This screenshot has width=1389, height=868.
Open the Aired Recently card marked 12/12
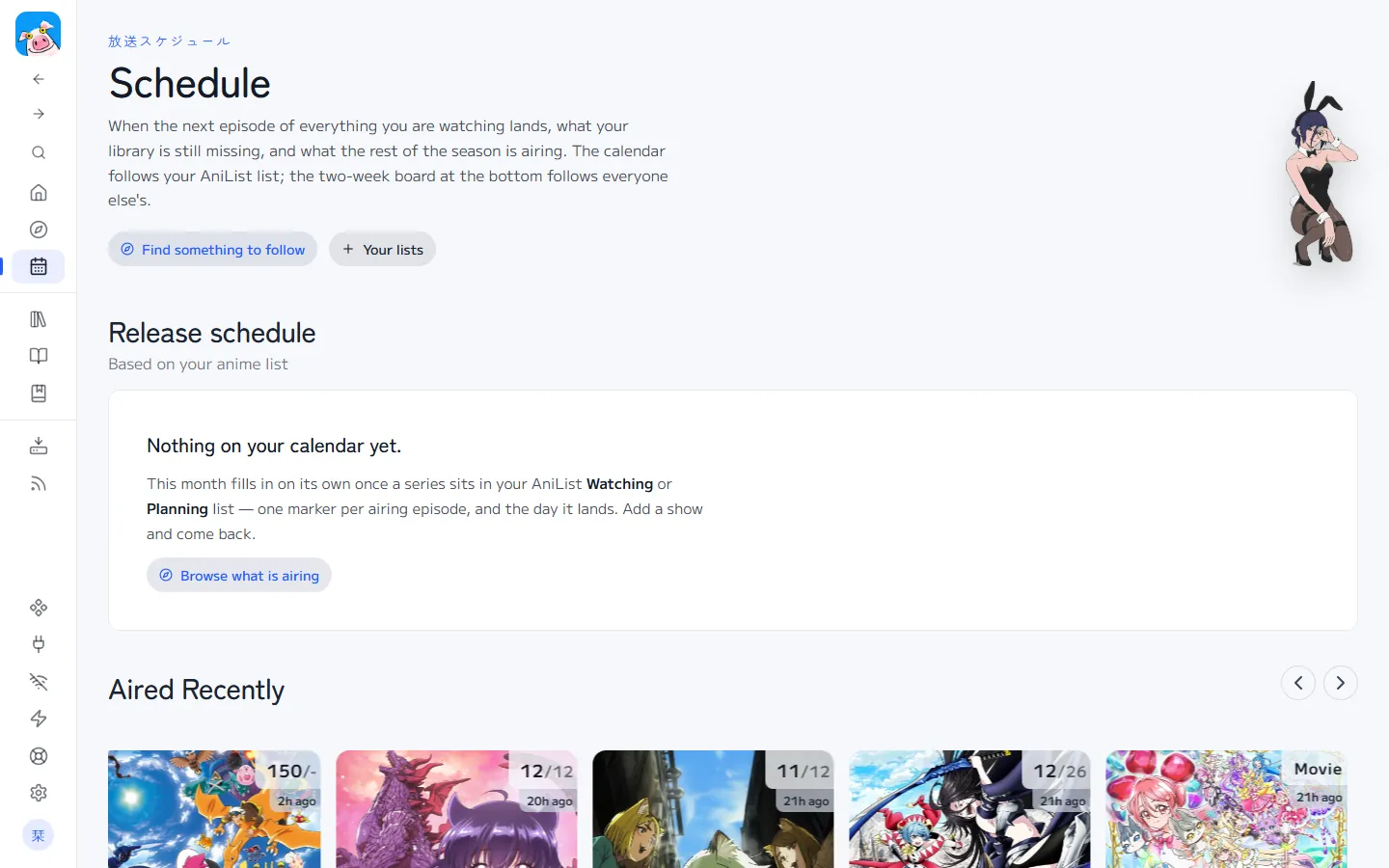click(456, 809)
